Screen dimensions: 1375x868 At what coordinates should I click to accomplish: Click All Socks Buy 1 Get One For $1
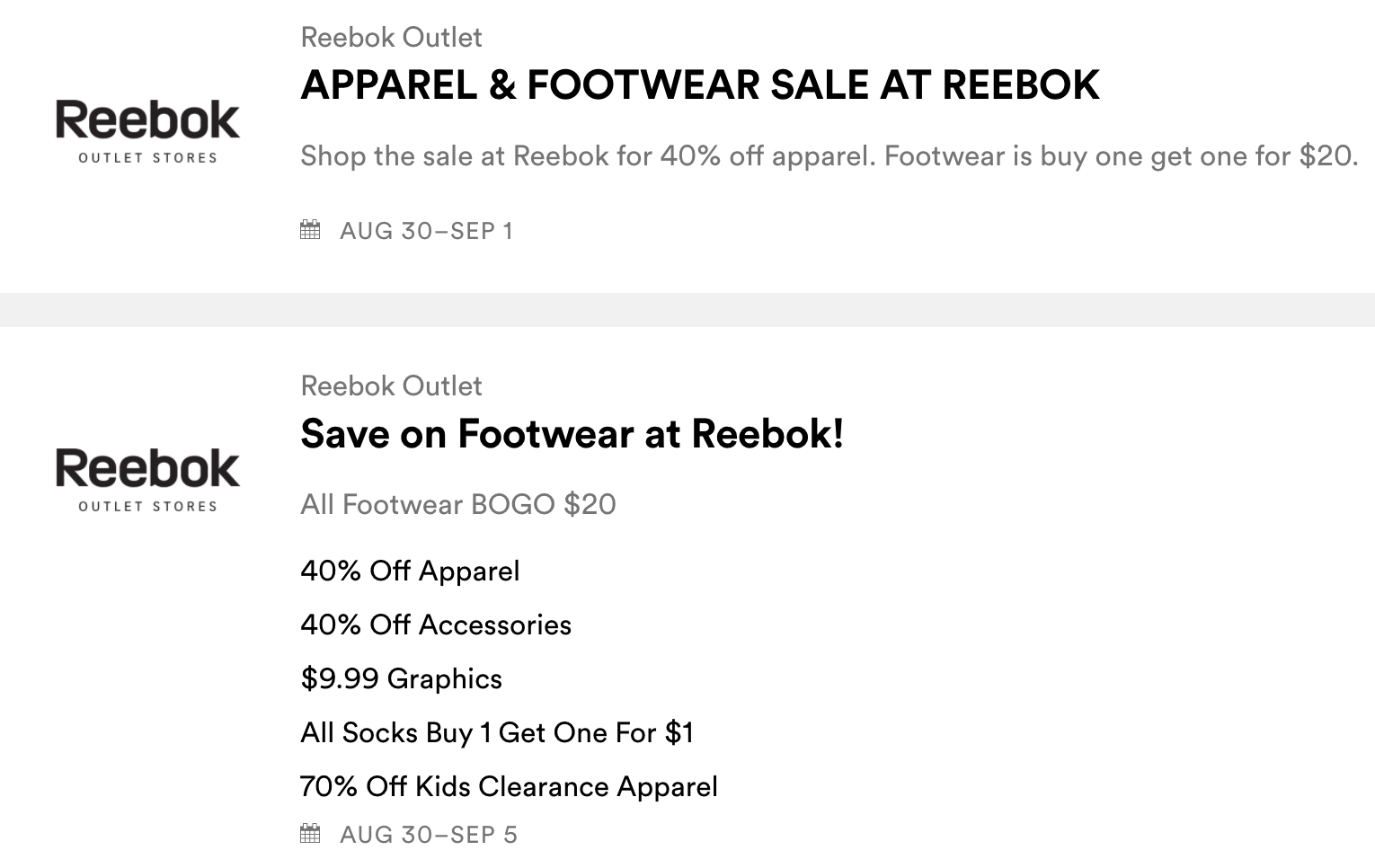[497, 733]
